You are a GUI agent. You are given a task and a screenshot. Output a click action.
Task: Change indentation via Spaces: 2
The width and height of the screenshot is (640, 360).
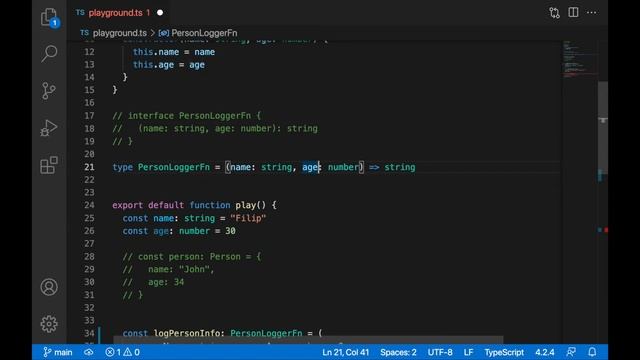pos(398,352)
